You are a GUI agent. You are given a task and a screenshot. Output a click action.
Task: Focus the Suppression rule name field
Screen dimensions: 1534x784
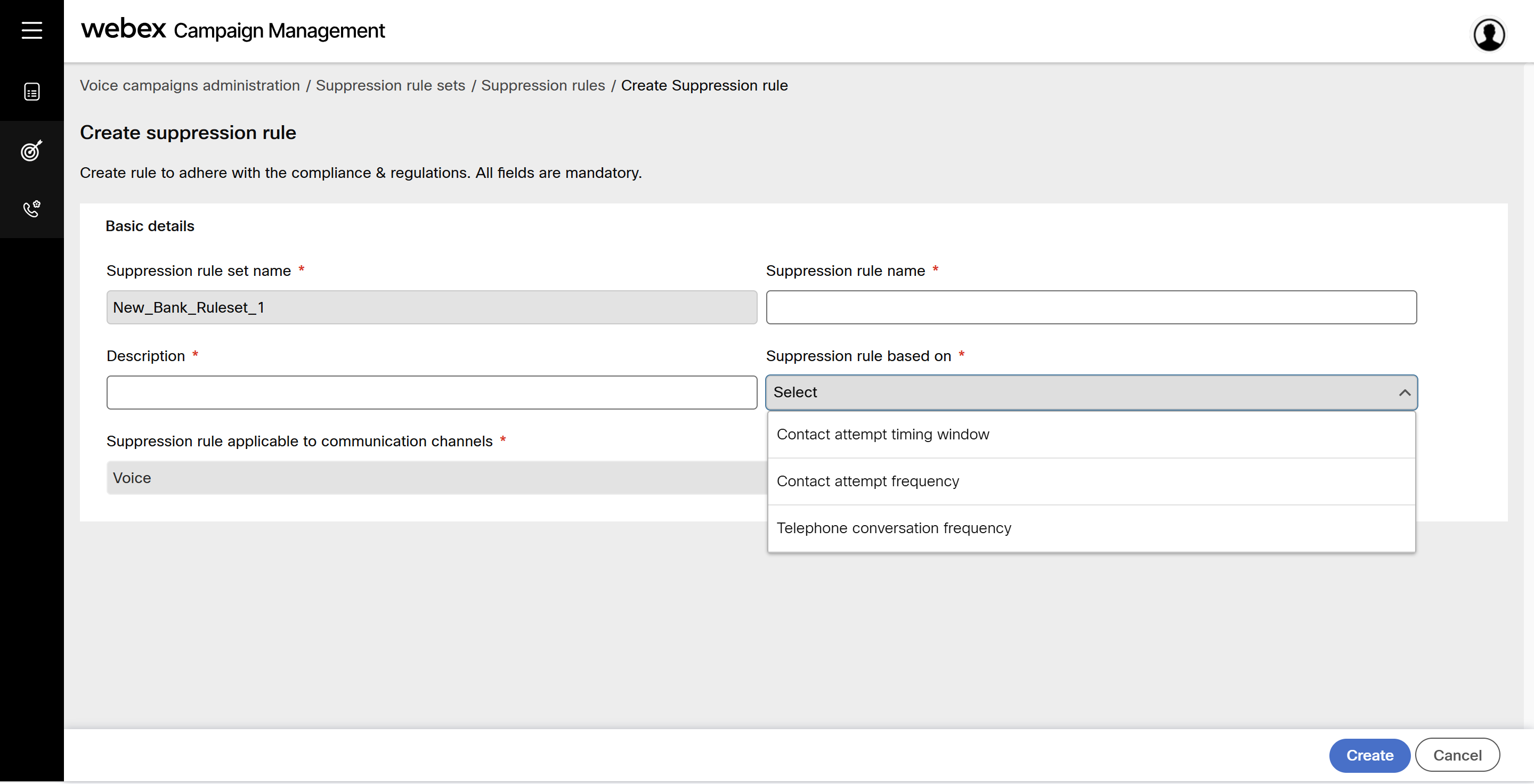pos(1090,308)
